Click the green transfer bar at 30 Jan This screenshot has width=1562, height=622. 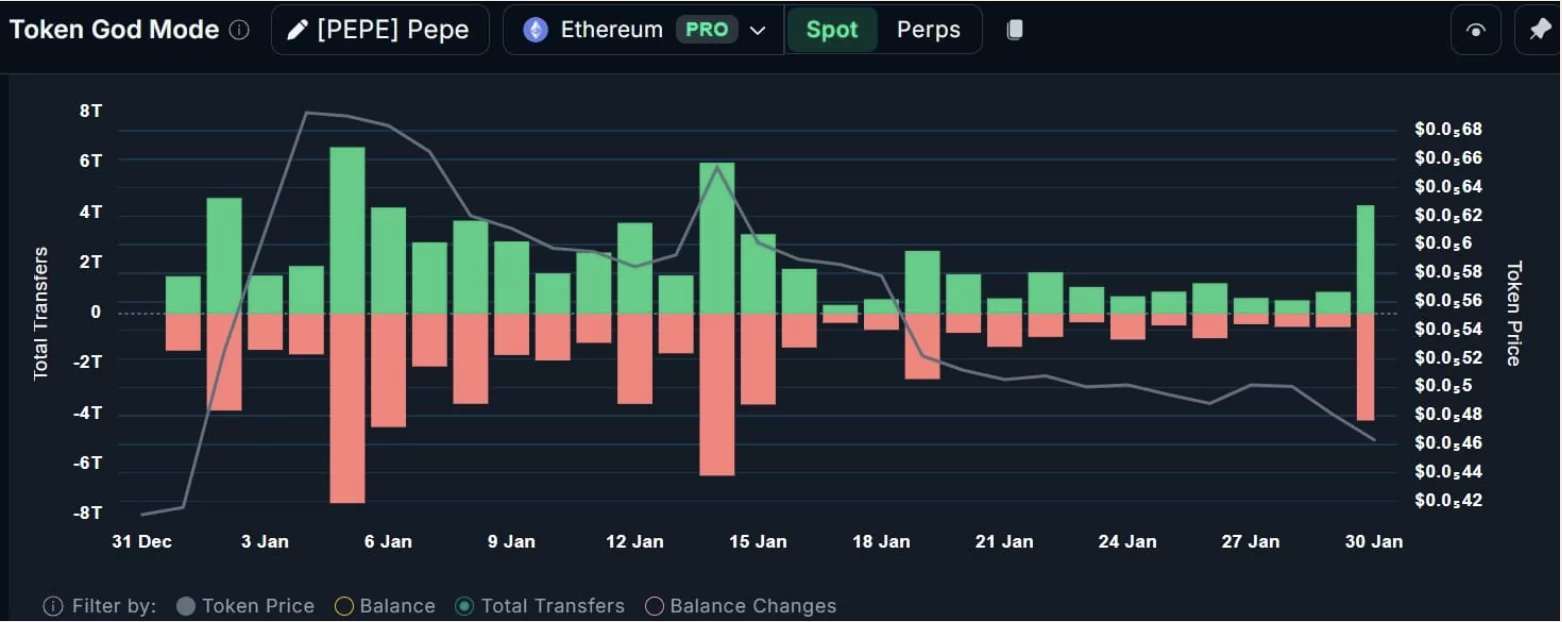tap(1365, 259)
